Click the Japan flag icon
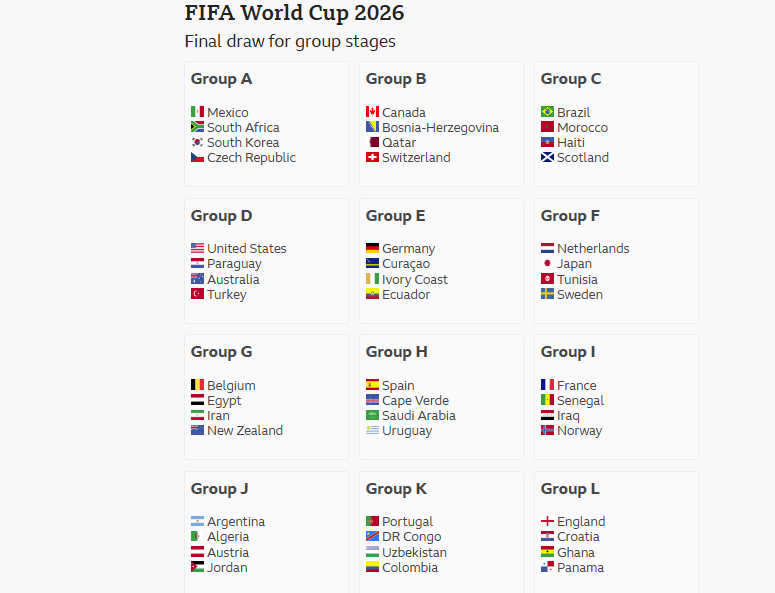This screenshot has height=593, width=775. click(547, 264)
